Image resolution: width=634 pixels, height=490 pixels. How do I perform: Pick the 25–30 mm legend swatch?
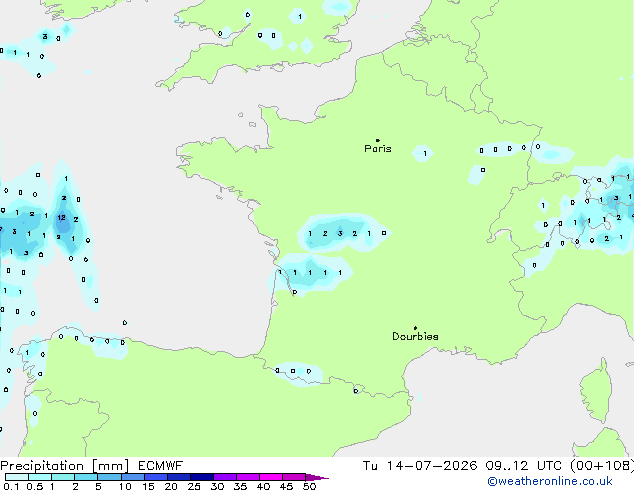[x=201, y=477]
